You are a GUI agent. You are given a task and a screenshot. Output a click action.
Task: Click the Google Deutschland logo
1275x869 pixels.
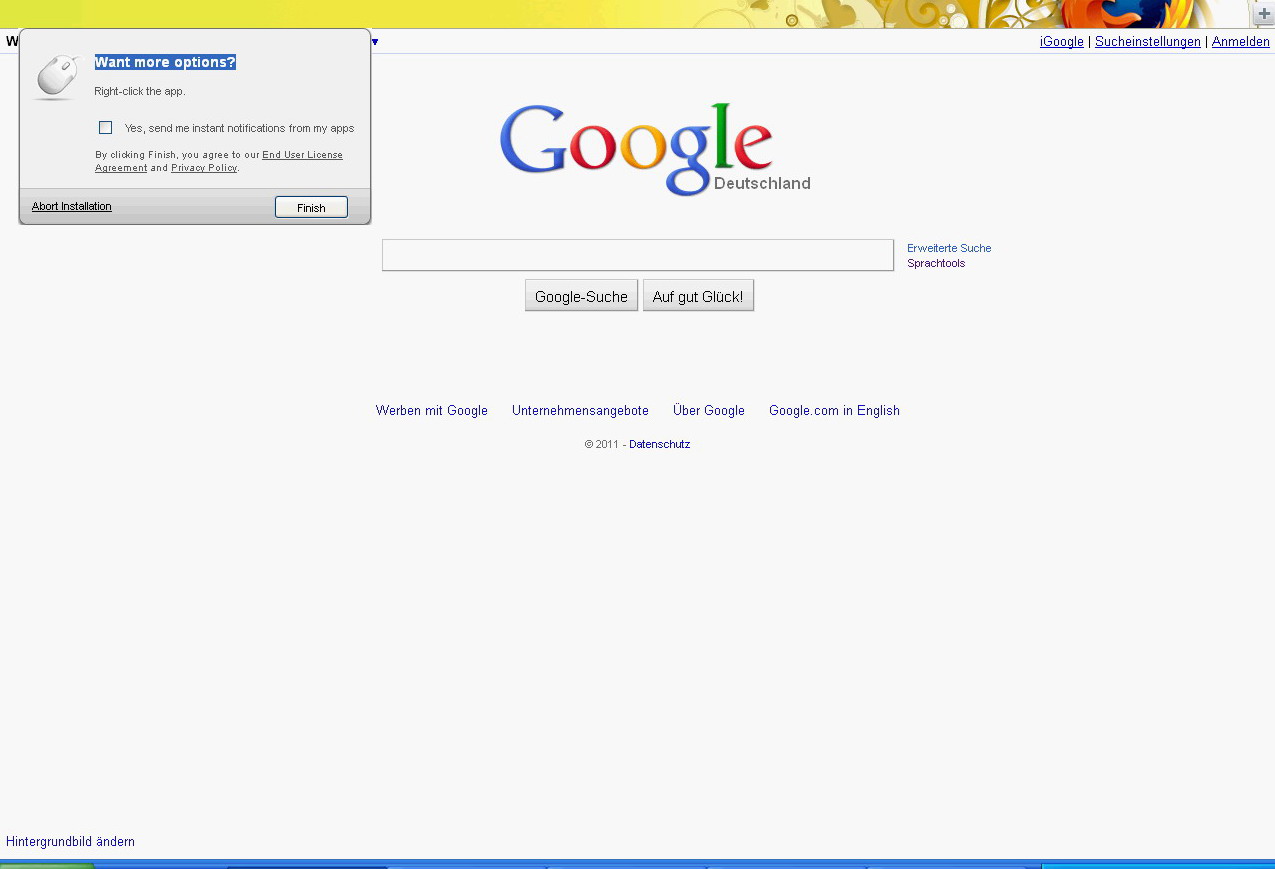(655, 149)
